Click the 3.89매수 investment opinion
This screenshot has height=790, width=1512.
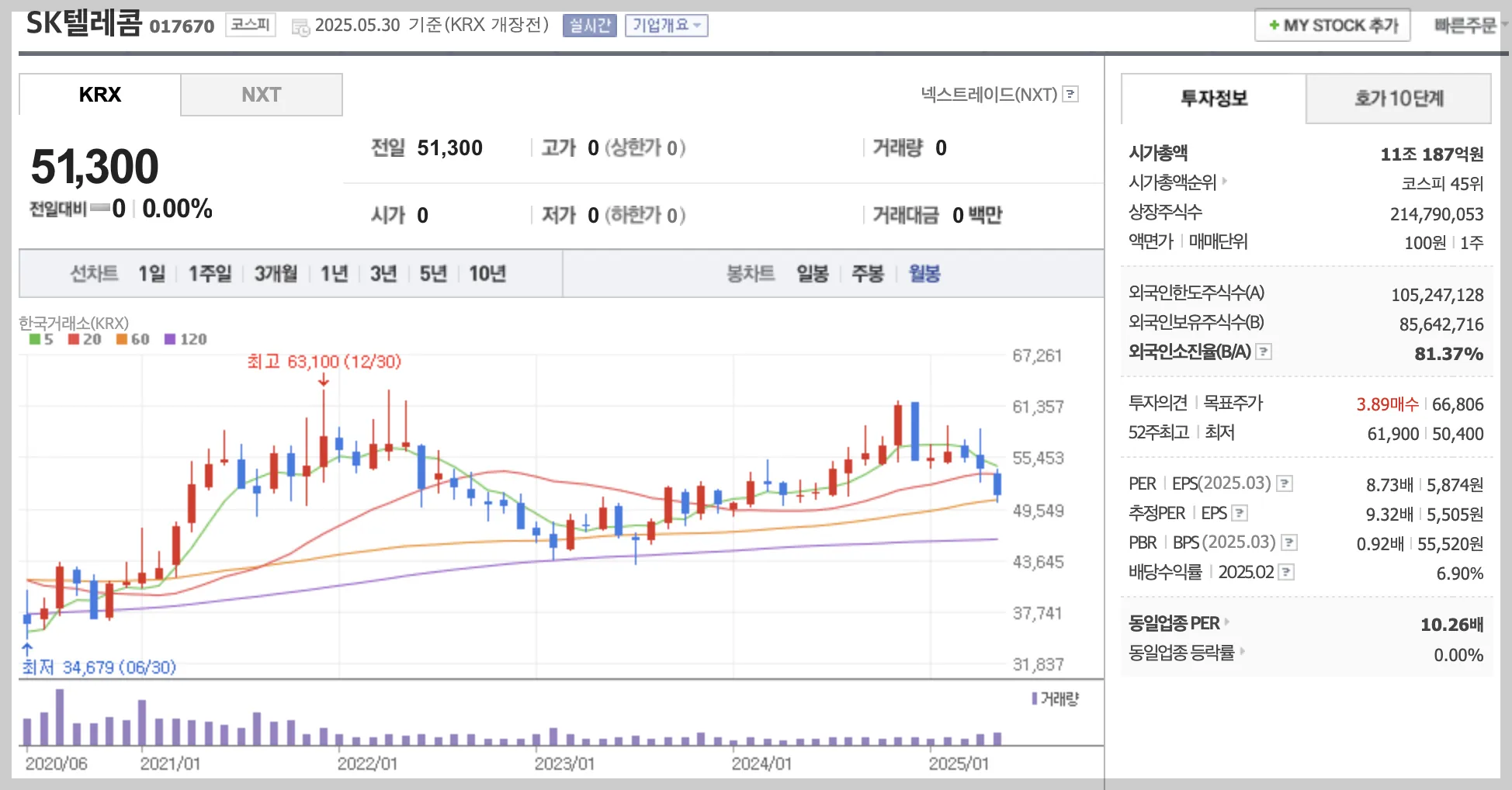point(1387,404)
